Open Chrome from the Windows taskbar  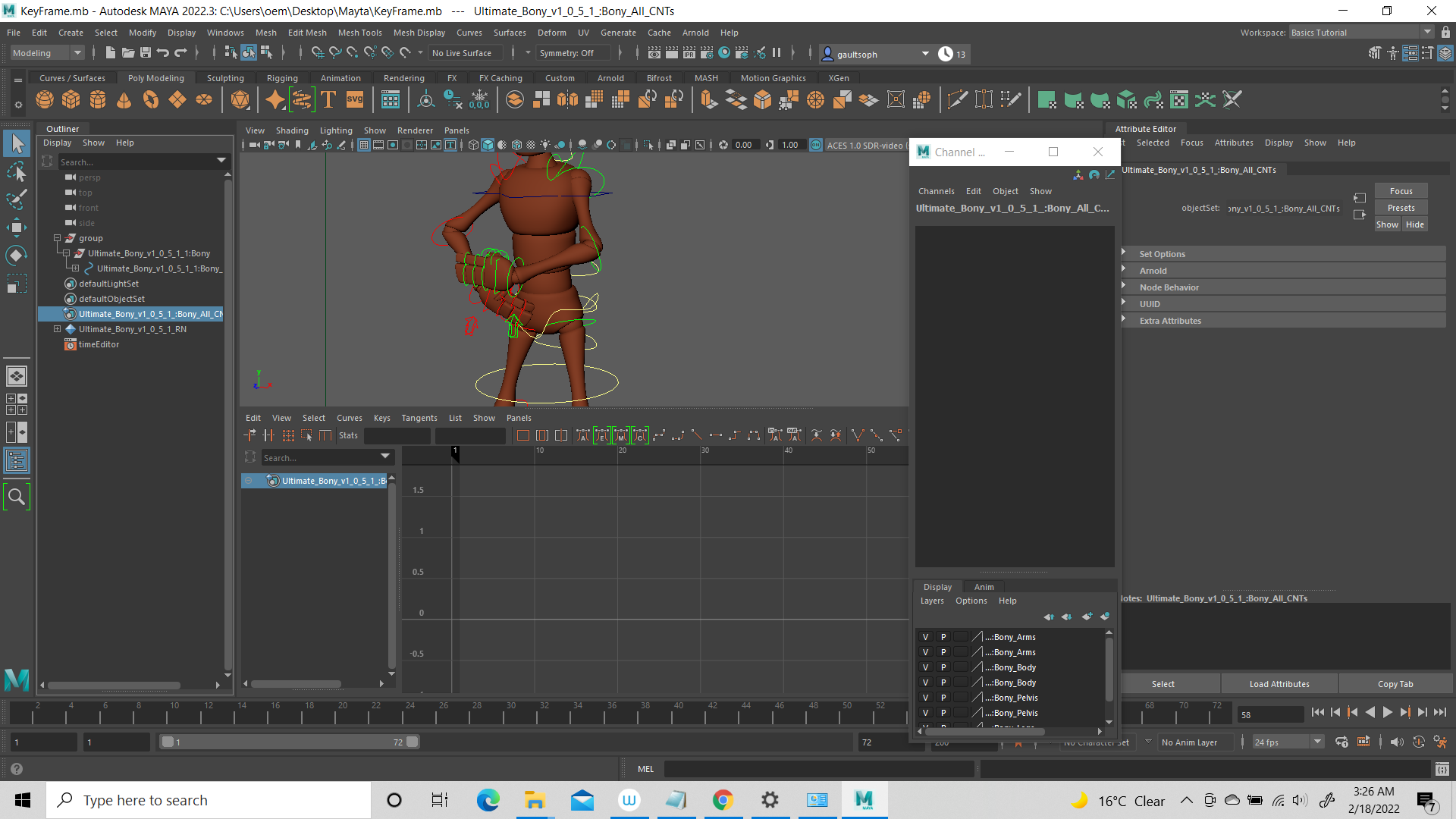(x=723, y=799)
